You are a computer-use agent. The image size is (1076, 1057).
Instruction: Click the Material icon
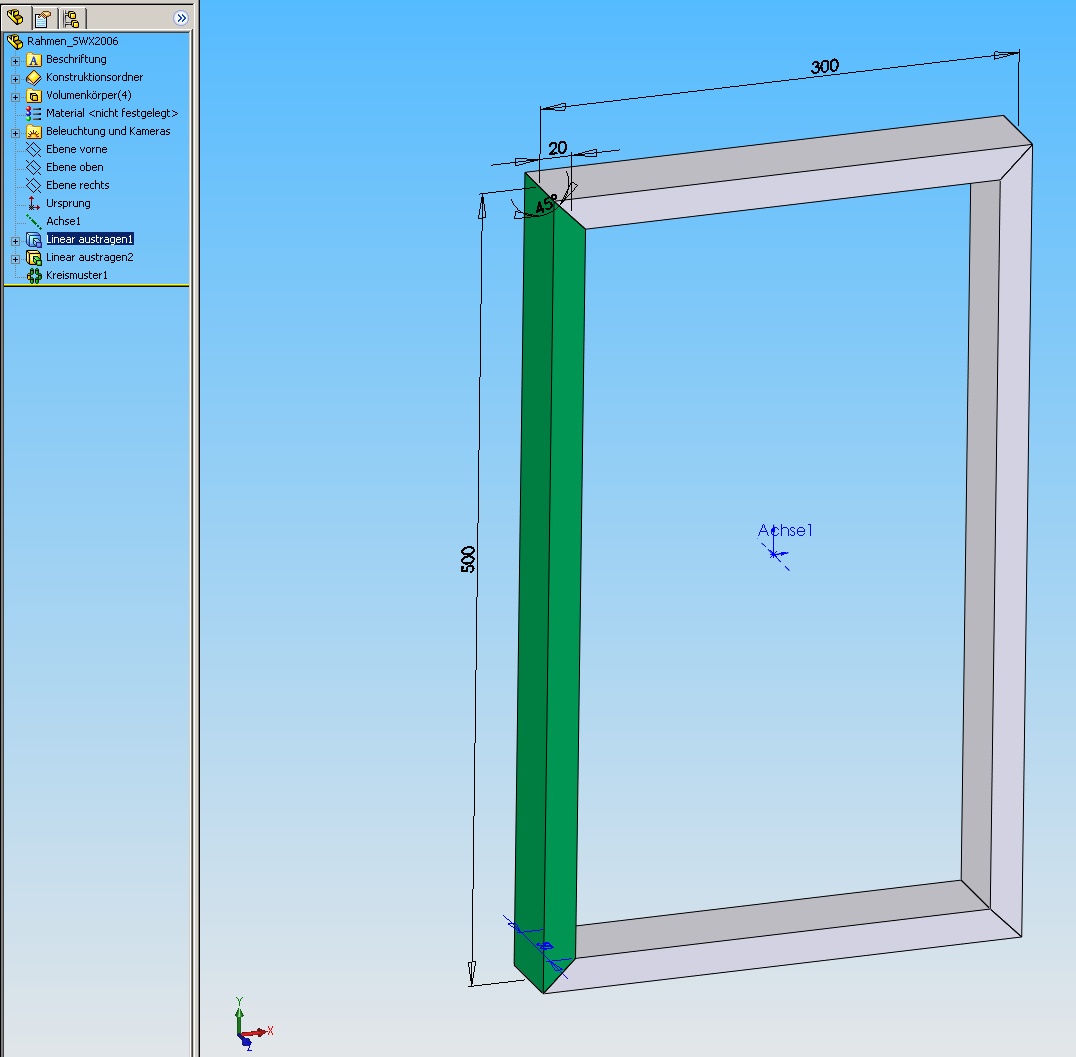point(34,113)
